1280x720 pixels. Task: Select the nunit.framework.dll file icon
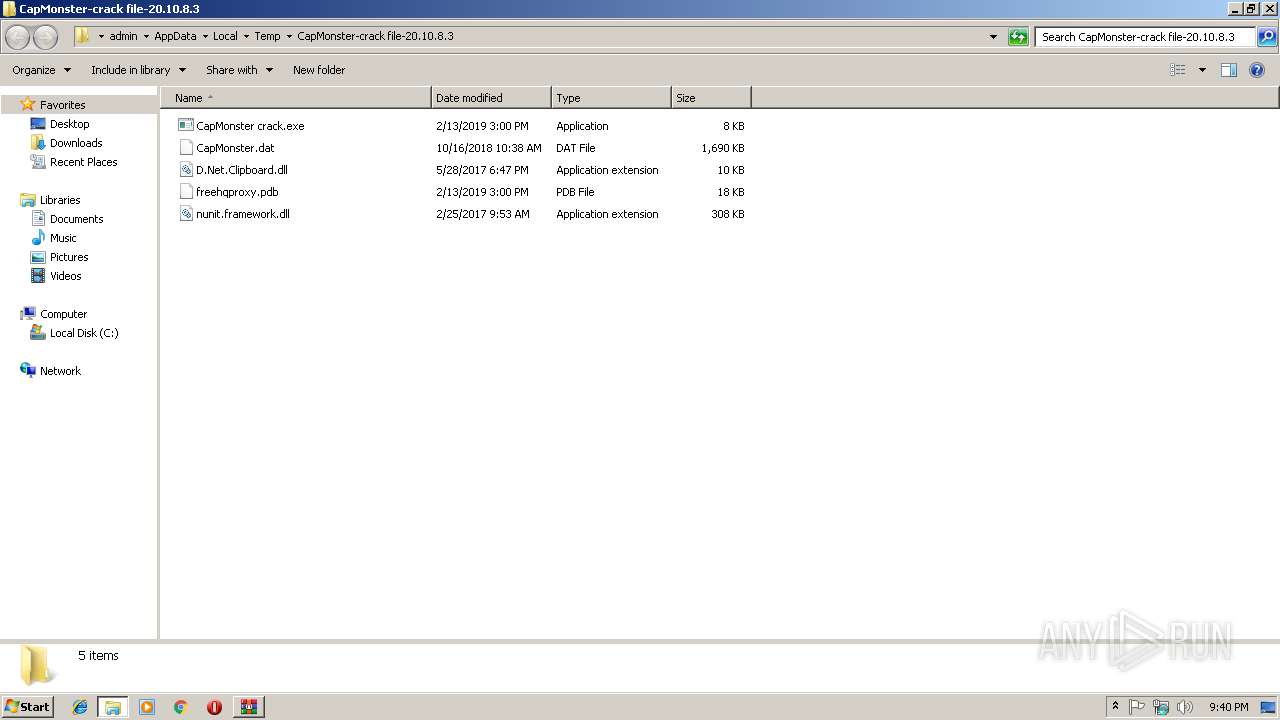tap(185, 214)
